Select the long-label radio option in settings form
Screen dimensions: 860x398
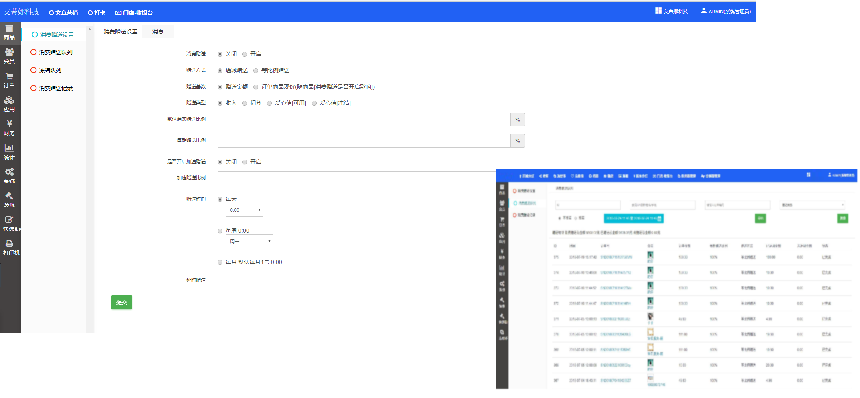(x=257, y=87)
